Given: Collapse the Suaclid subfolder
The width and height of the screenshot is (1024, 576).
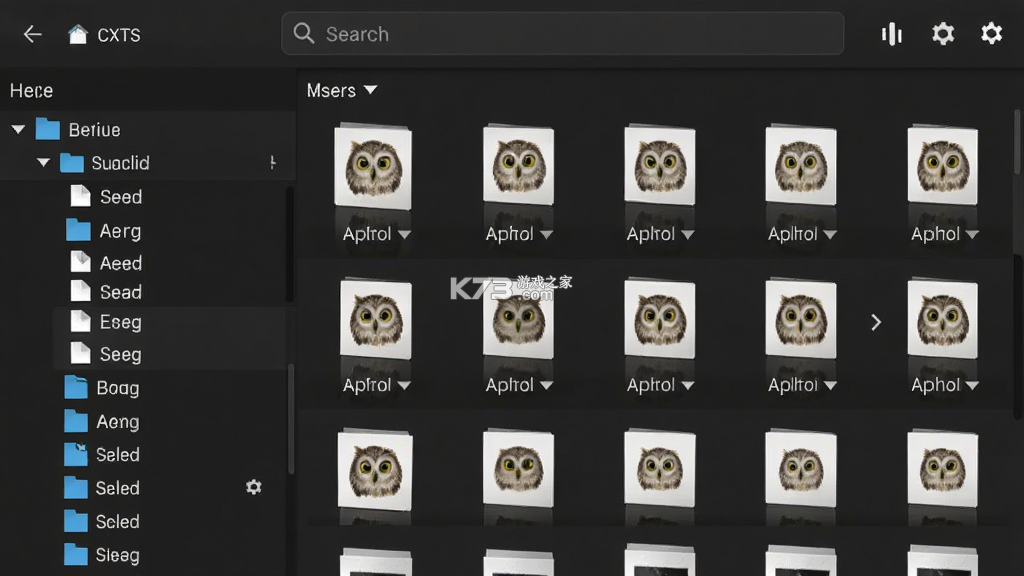Looking at the screenshot, I should click(x=43, y=162).
